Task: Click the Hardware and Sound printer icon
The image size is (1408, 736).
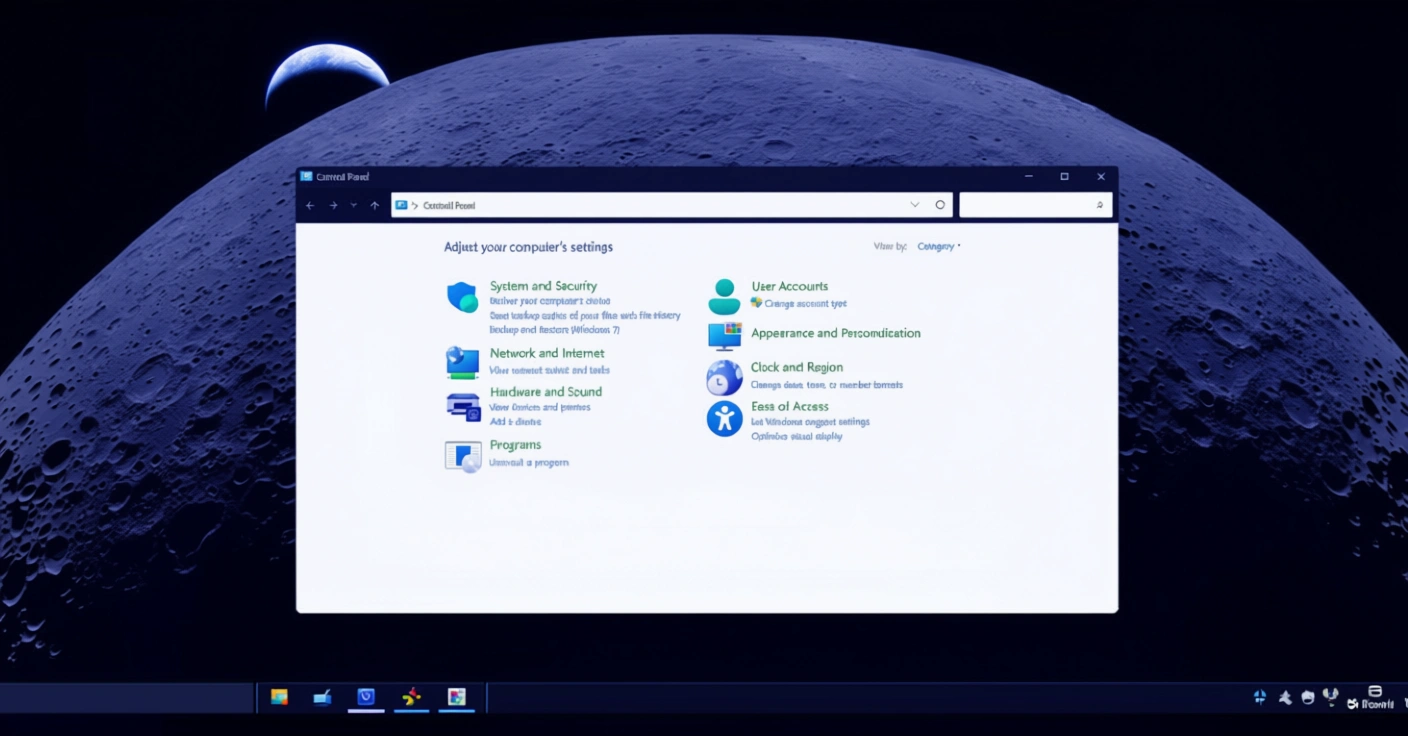Action: click(x=463, y=406)
